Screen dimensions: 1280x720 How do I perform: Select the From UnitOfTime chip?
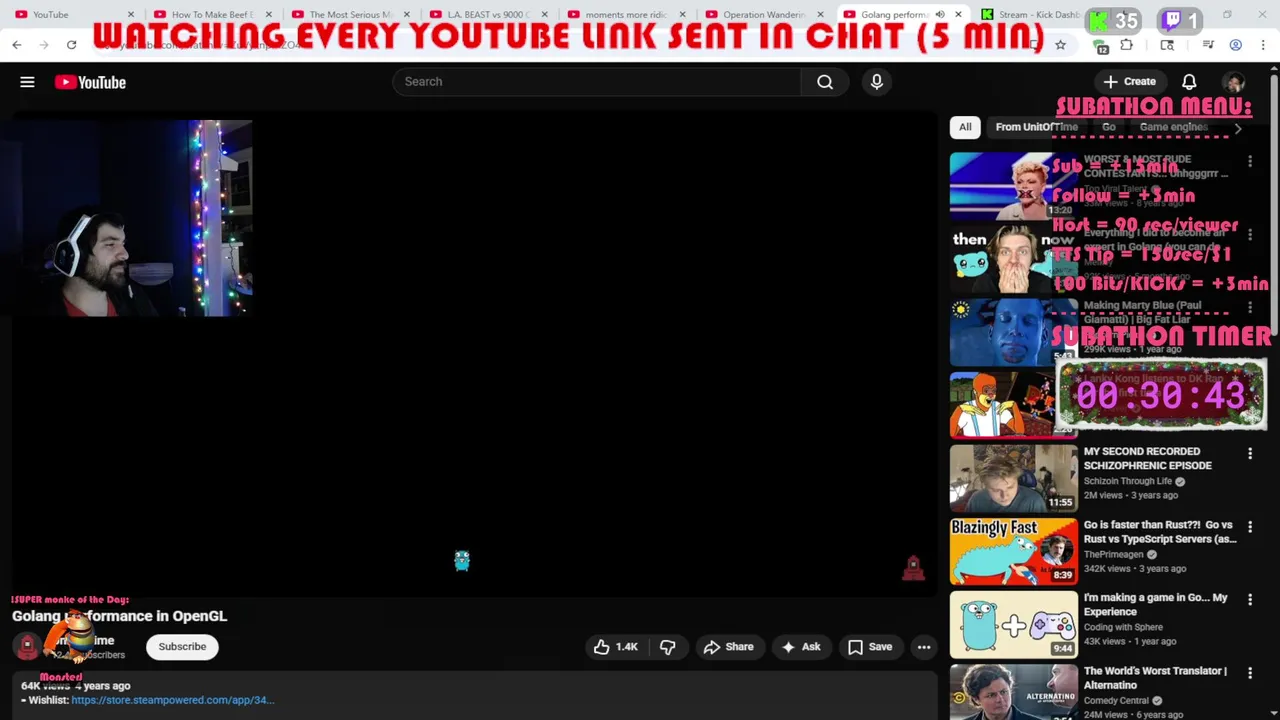point(1036,127)
